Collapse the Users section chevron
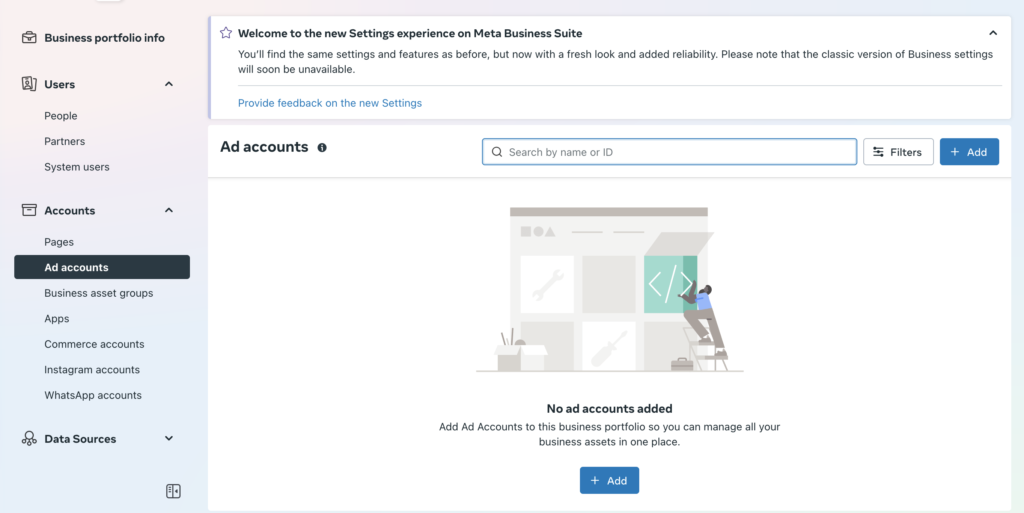 (x=168, y=84)
